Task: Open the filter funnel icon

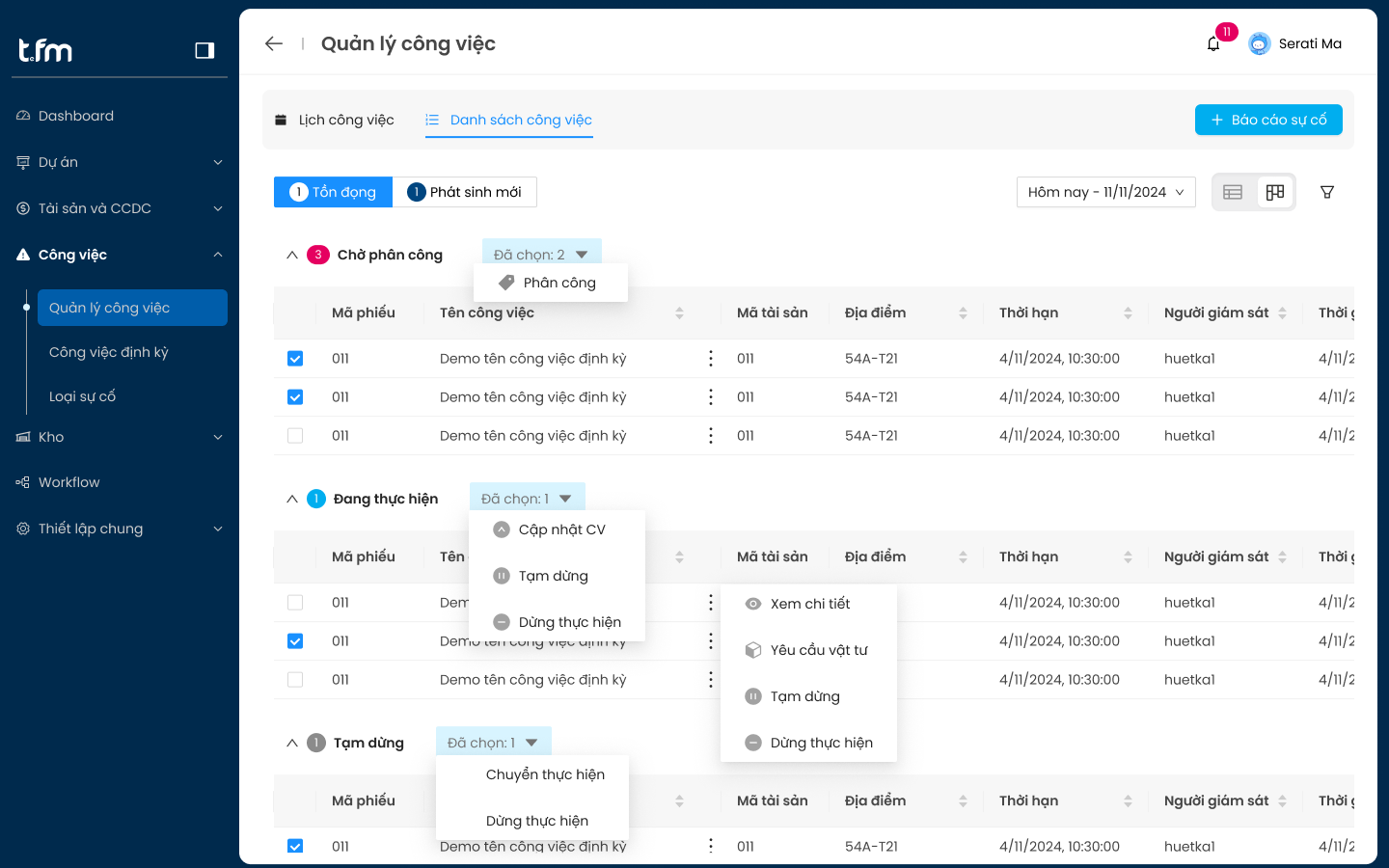Action: (1327, 192)
